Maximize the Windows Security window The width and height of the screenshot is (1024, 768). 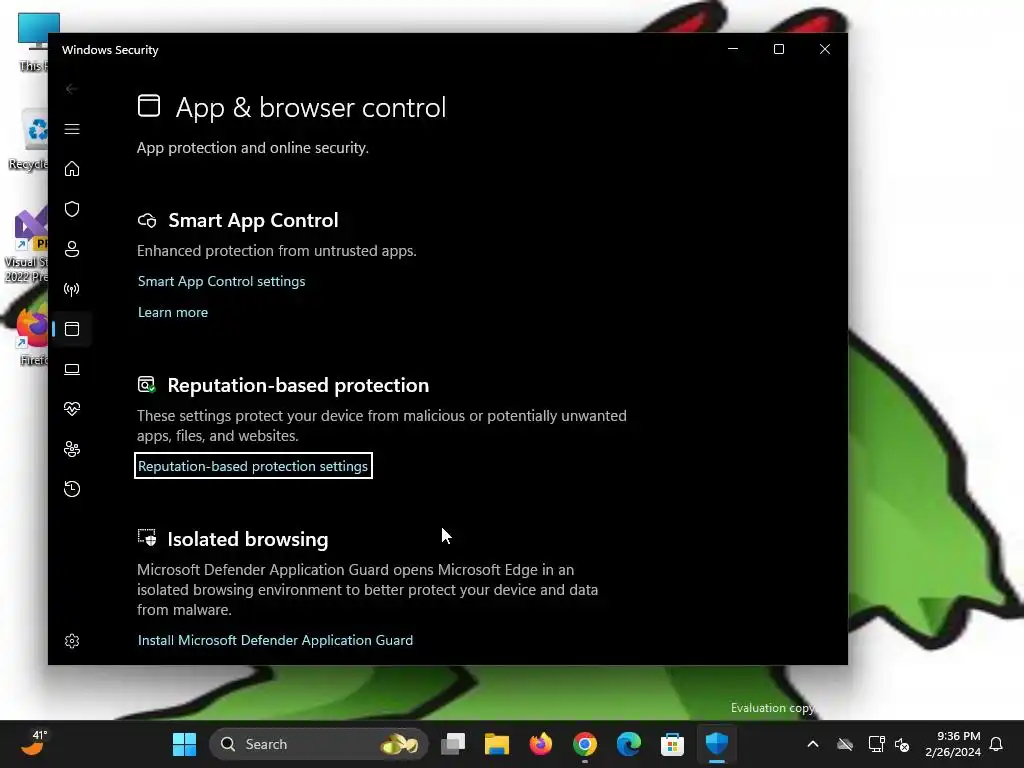[x=778, y=50]
